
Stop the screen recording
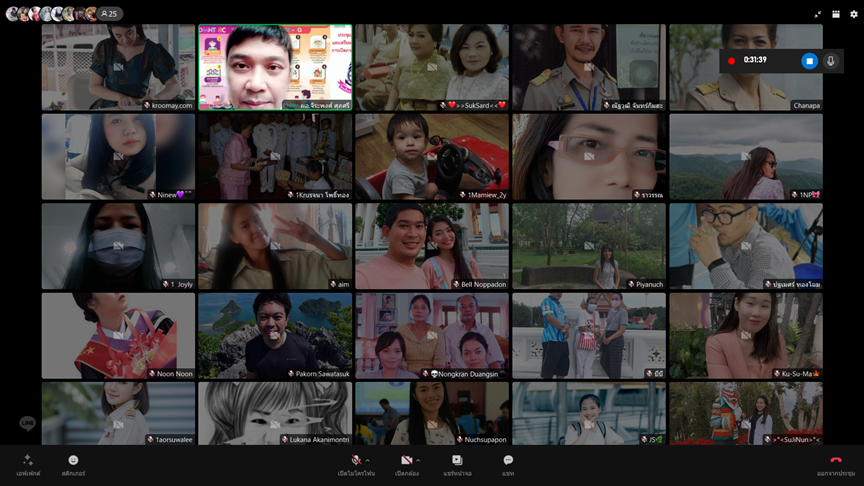click(809, 61)
